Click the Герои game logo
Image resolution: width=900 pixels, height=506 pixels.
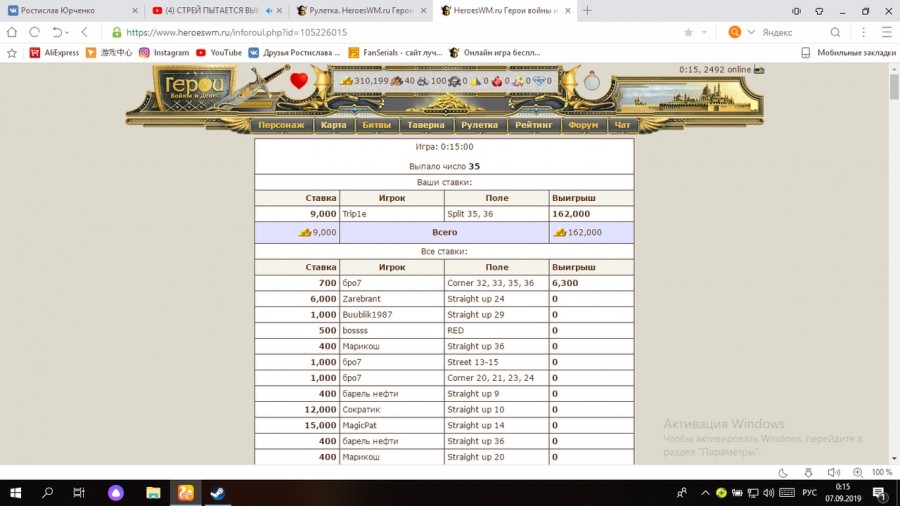pos(194,87)
